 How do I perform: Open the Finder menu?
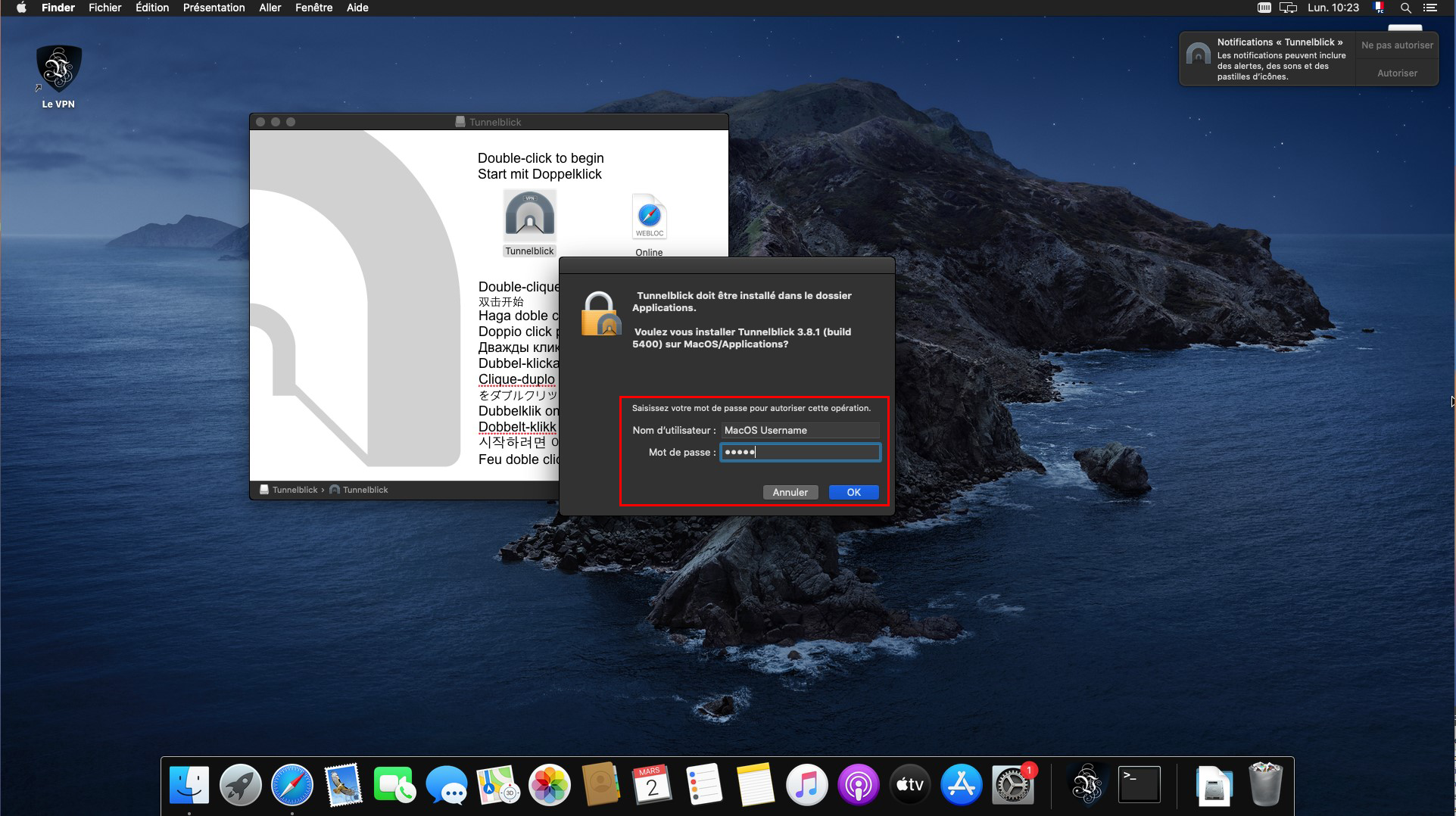tap(58, 8)
